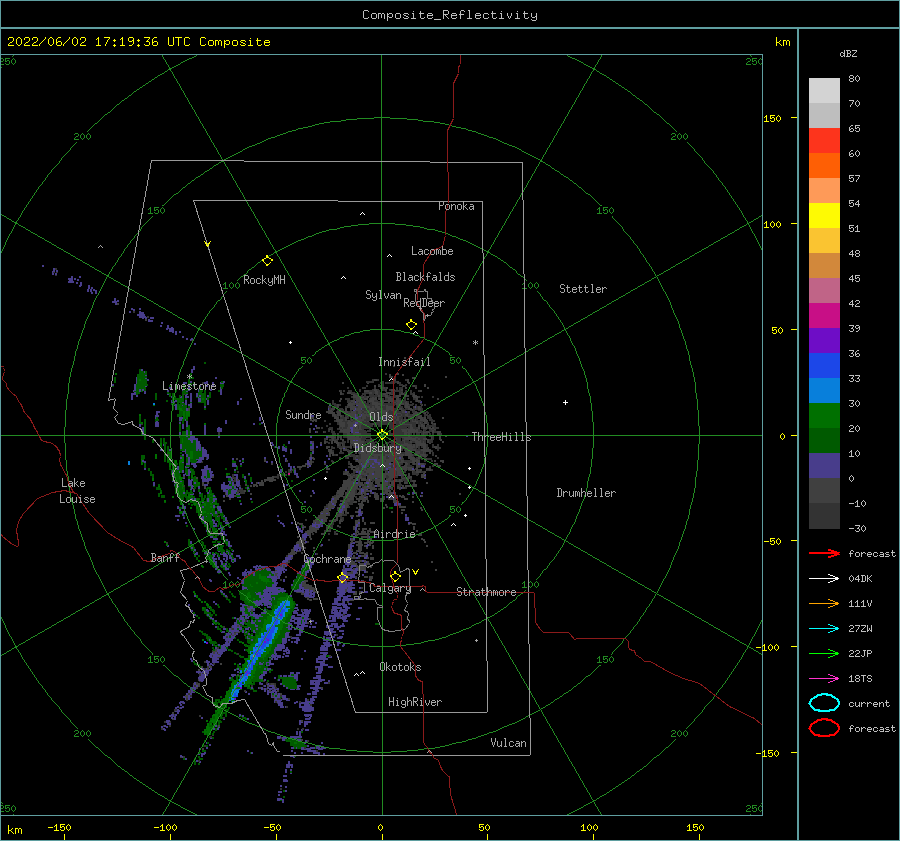
Task: Click the Innisfail city label
Action: pyautogui.click(x=404, y=362)
